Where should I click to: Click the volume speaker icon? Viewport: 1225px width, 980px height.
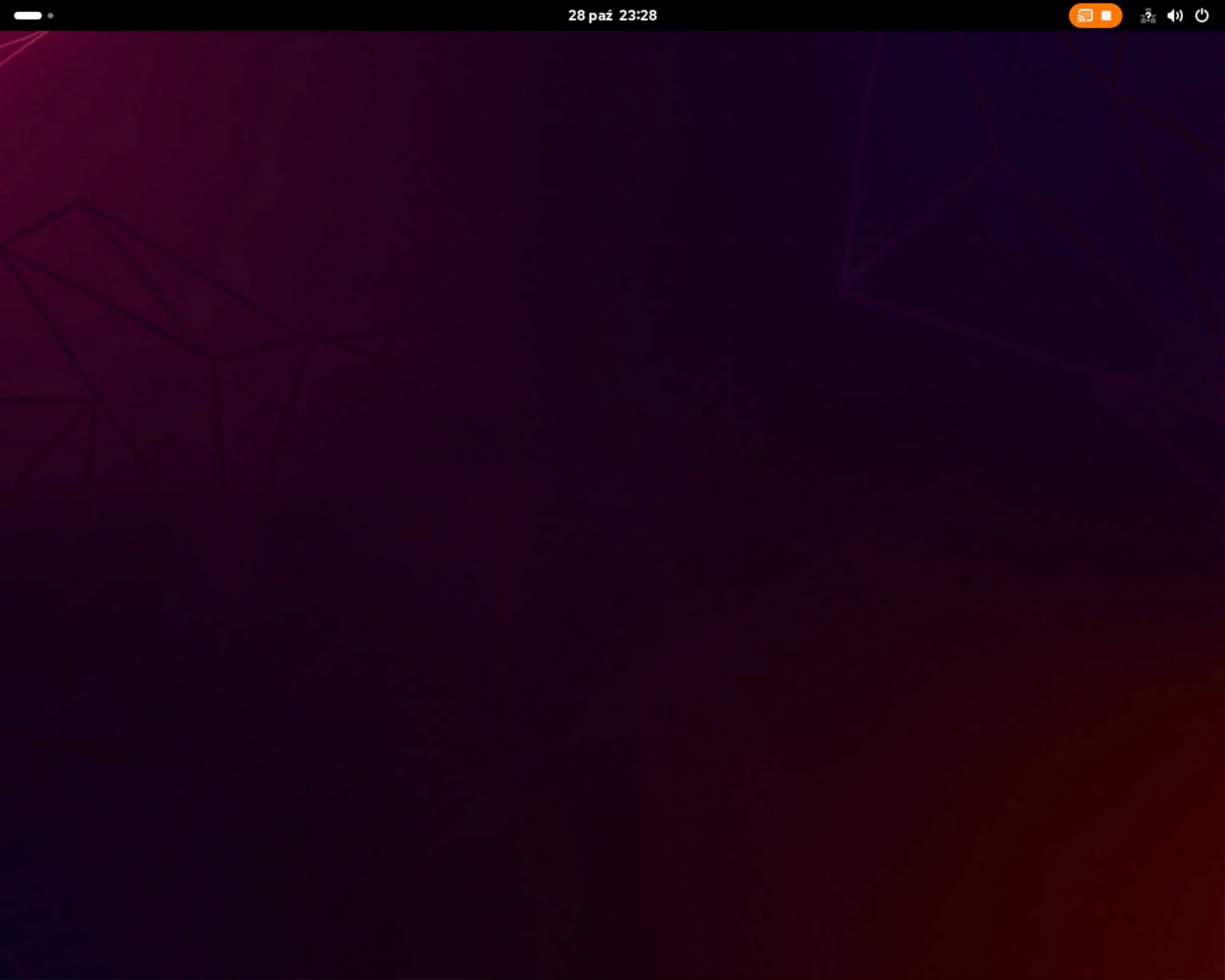pyautogui.click(x=1175, y=16)
